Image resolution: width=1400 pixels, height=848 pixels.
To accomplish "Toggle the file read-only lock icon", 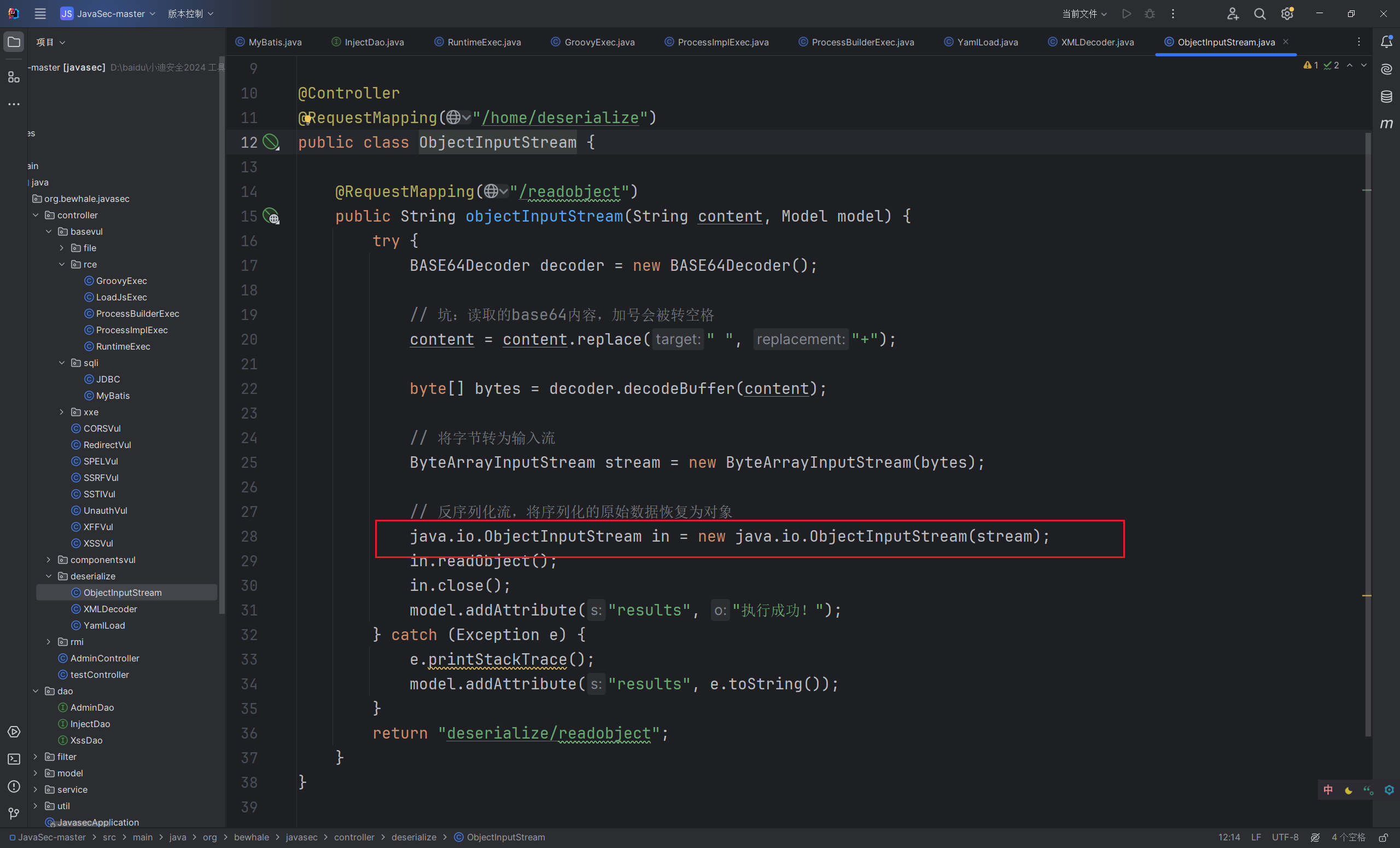I will [1384, 837].
